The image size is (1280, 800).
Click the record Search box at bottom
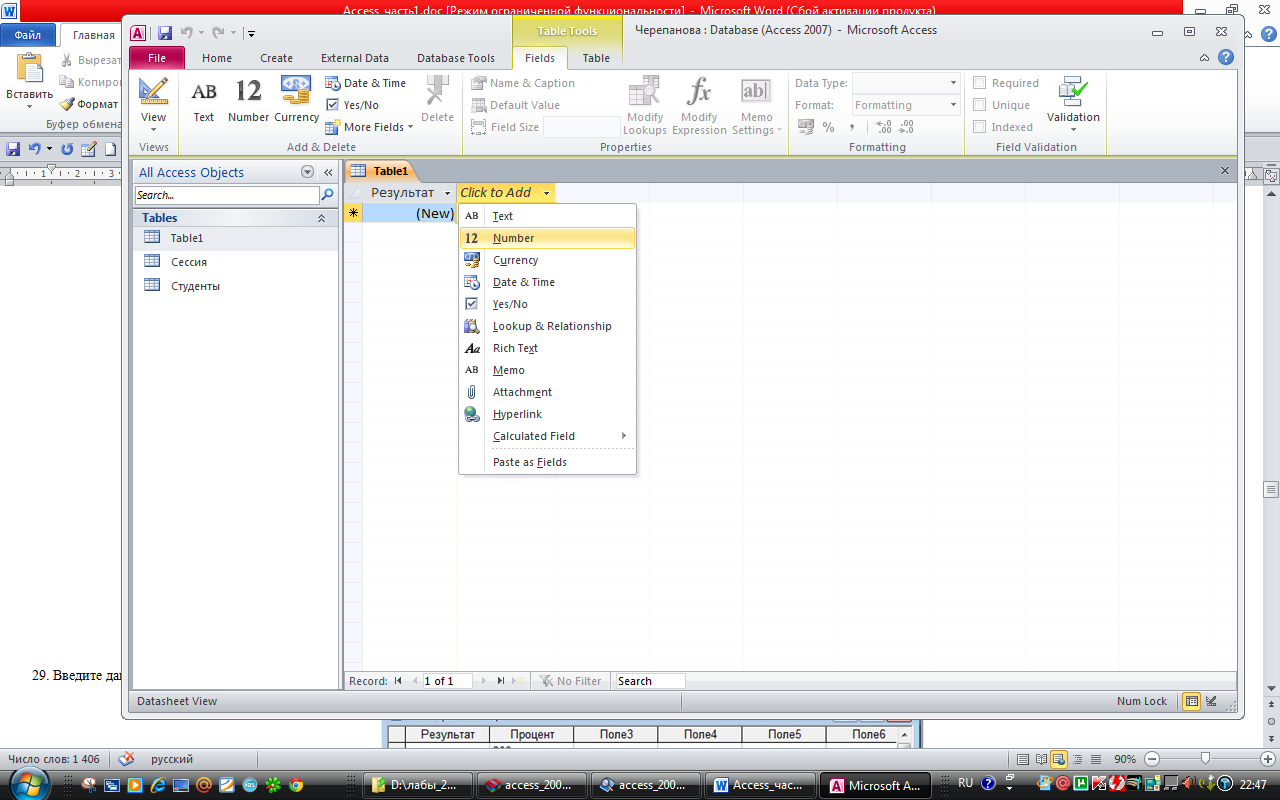coord(650,681)
